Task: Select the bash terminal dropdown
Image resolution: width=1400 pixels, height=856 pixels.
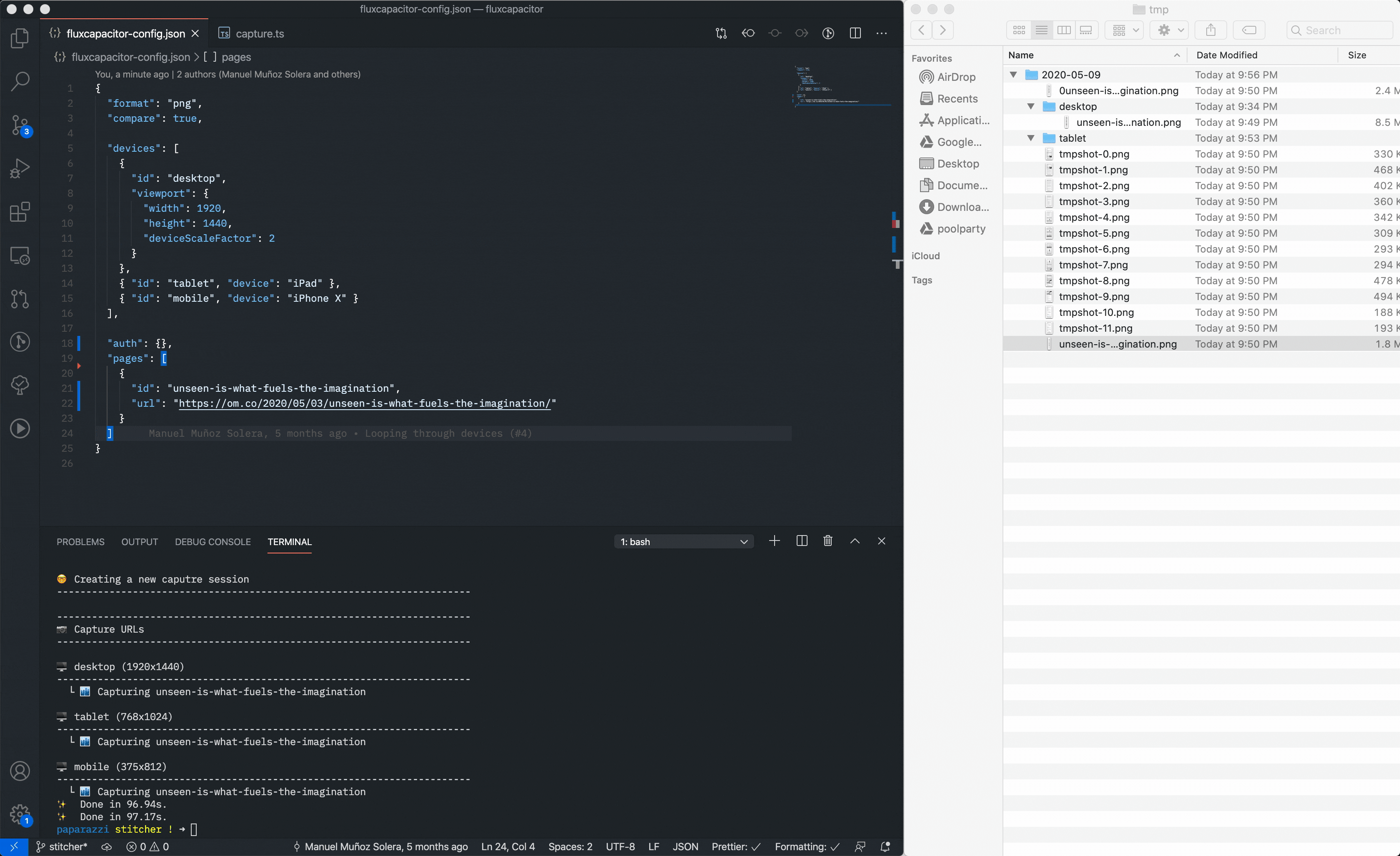Action: (x=683, y=541)
